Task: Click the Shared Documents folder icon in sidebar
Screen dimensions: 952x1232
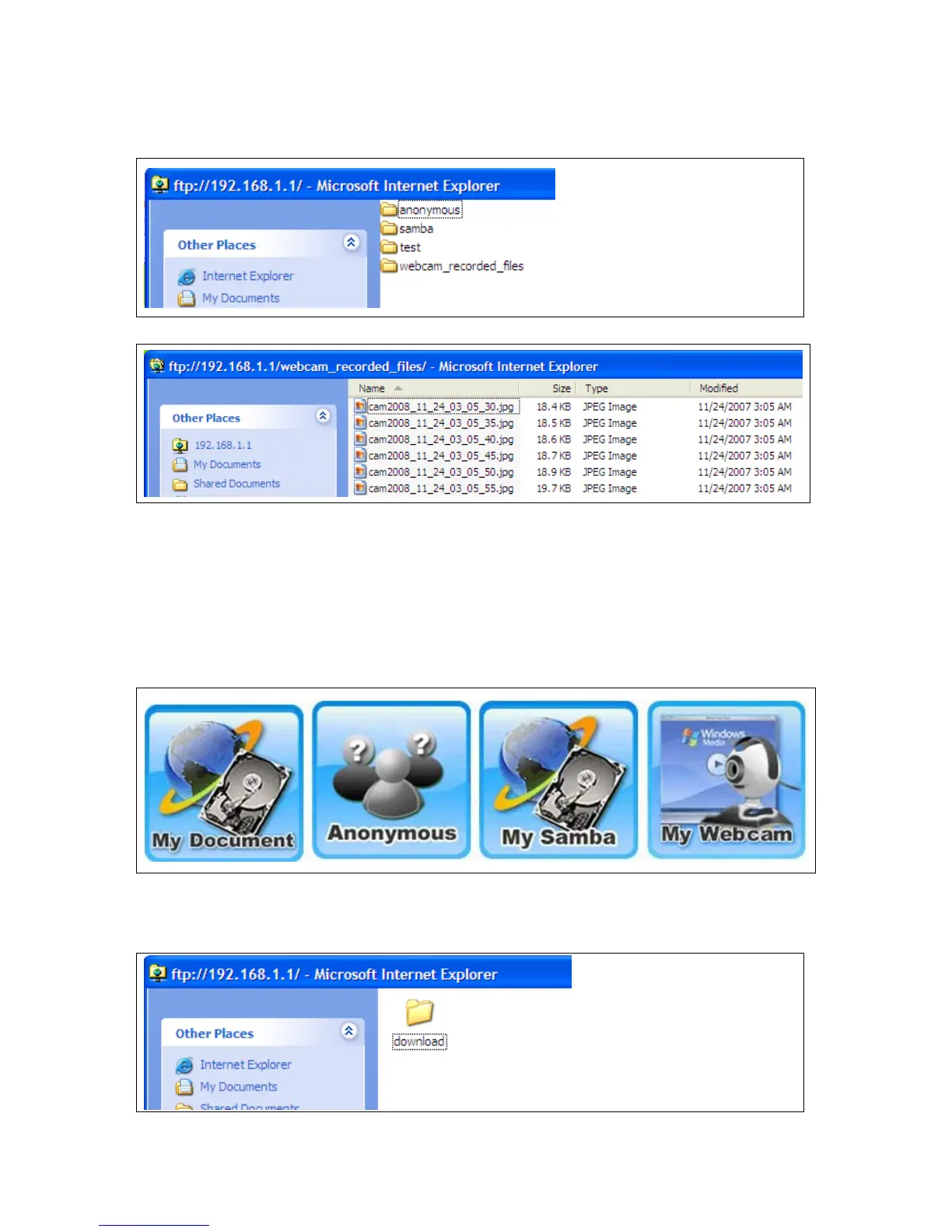Action: click(180, 485)
